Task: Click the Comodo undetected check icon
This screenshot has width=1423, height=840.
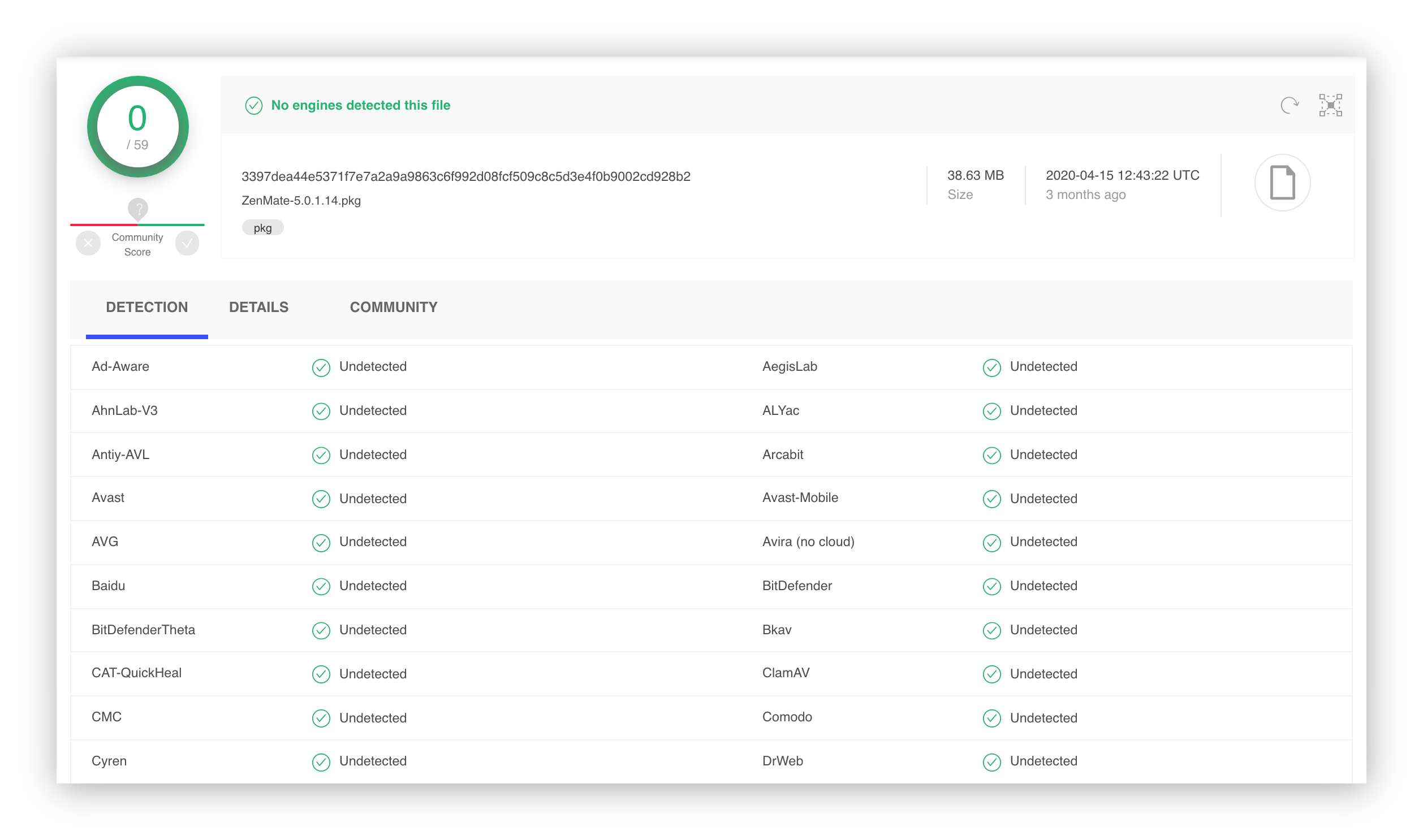Action: [x=991, y=718]
